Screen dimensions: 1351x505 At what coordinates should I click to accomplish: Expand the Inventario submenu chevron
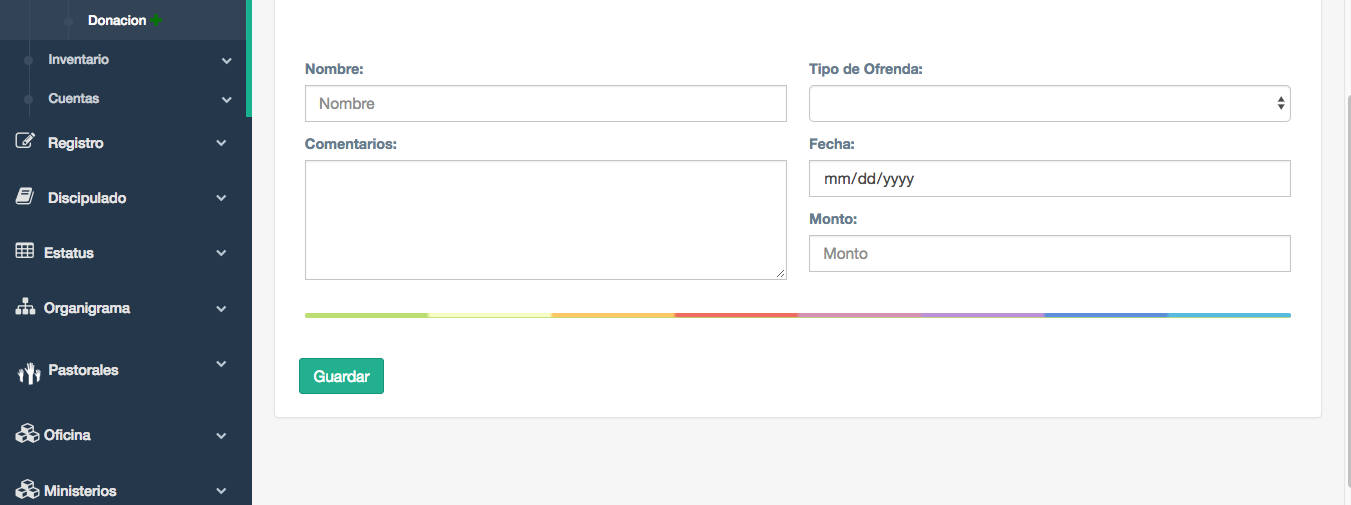[x=227, y=61]
